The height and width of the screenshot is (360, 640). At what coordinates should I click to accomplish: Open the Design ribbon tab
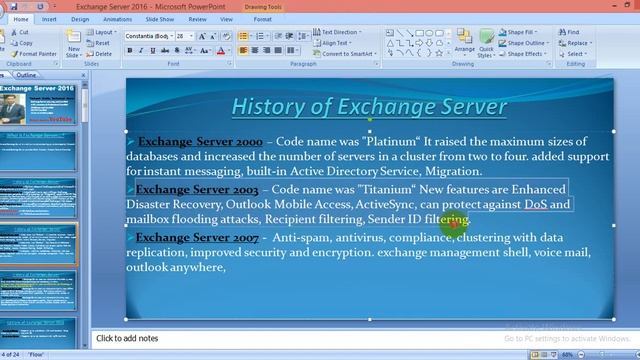80,19
